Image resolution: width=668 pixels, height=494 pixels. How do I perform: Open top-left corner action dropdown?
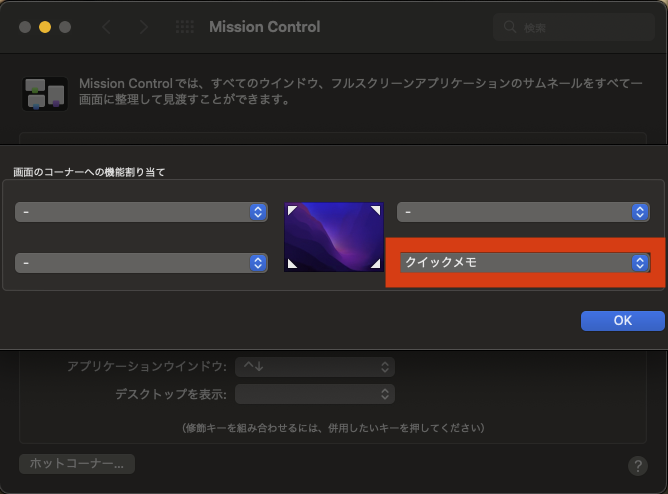[141, 212]
